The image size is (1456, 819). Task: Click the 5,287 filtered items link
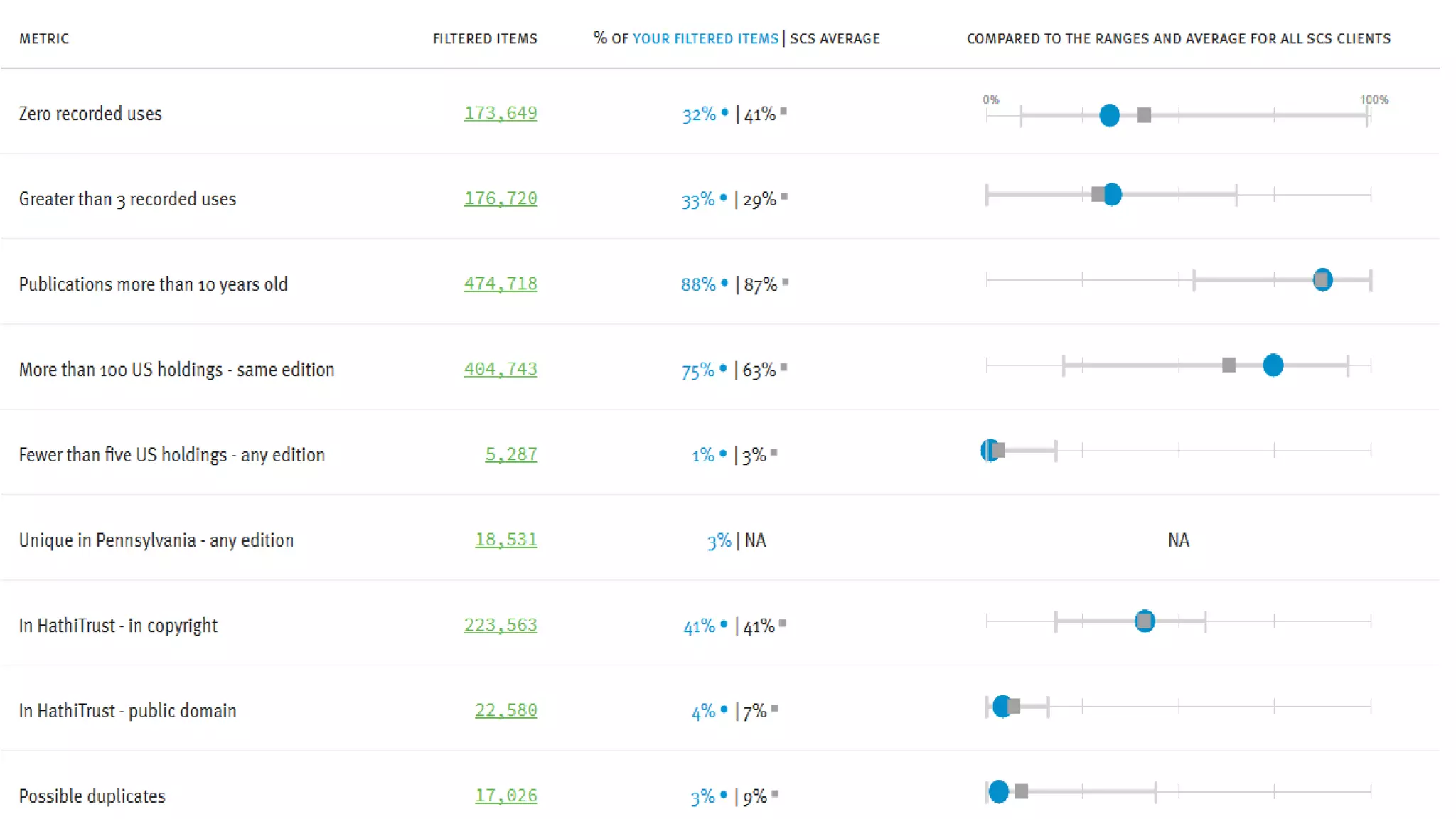pos(511,454)
